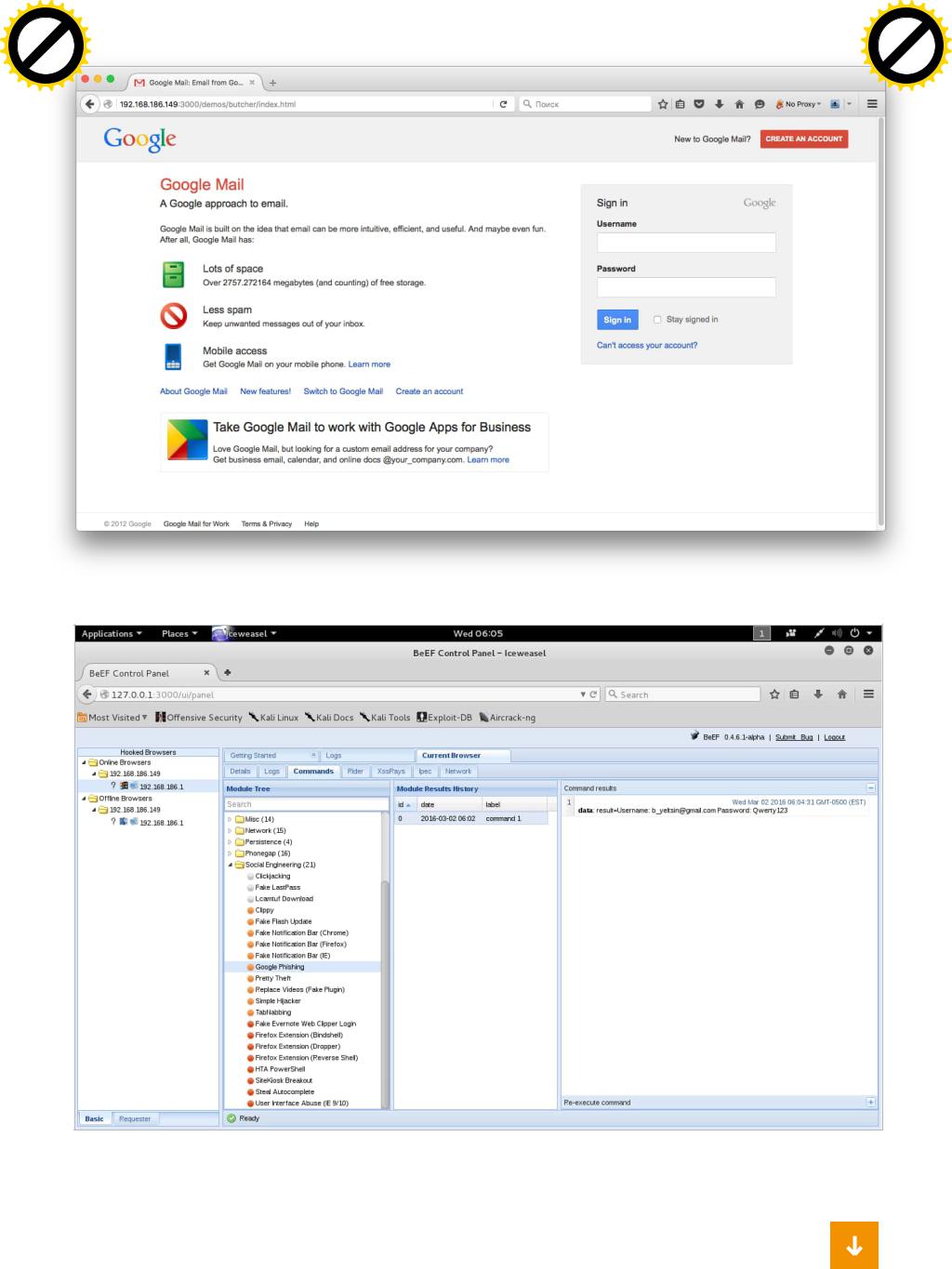Expand the Persistence (4) module folder

[230, 842]
